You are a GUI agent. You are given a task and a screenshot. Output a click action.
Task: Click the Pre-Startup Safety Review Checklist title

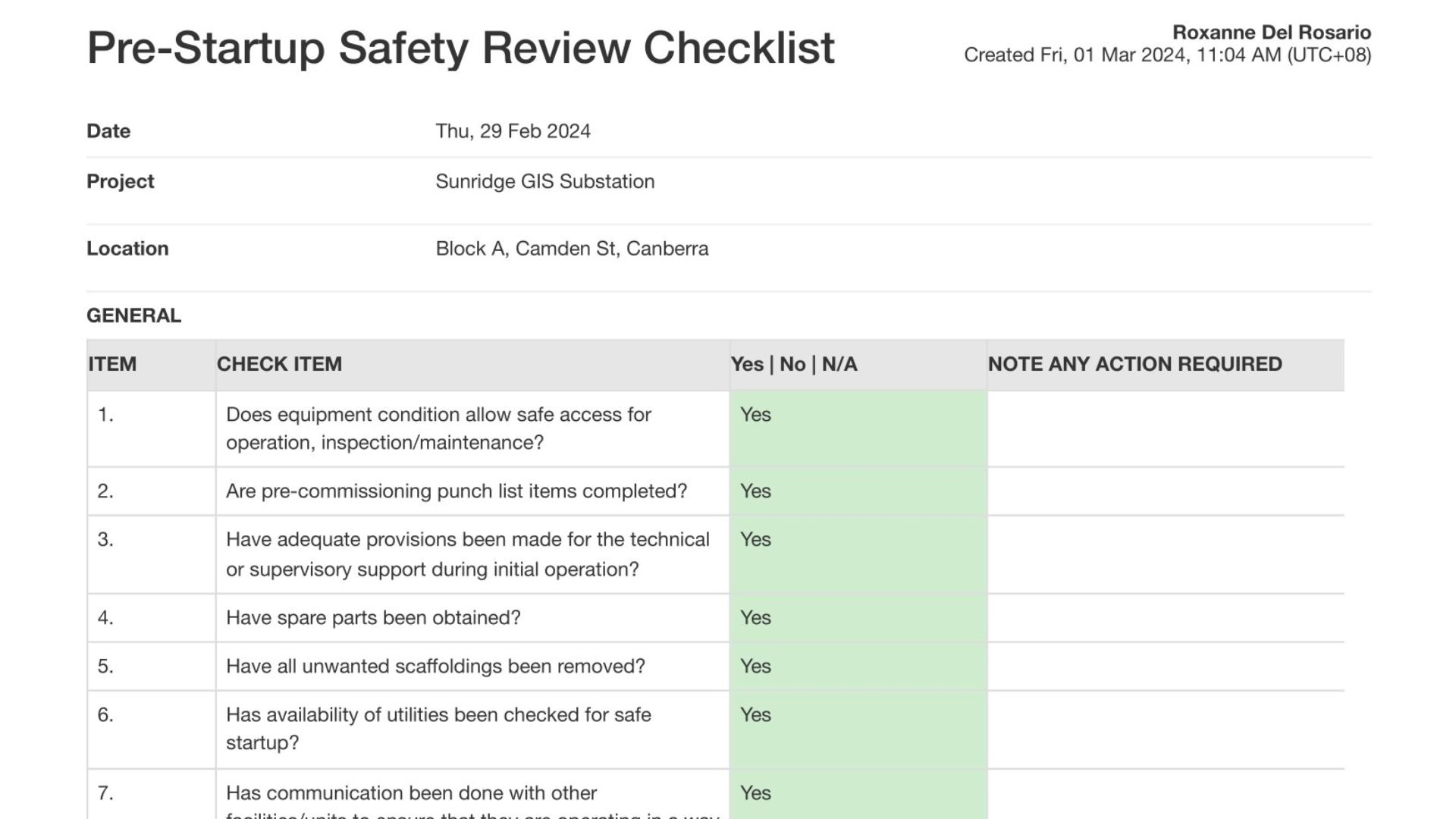460,48
